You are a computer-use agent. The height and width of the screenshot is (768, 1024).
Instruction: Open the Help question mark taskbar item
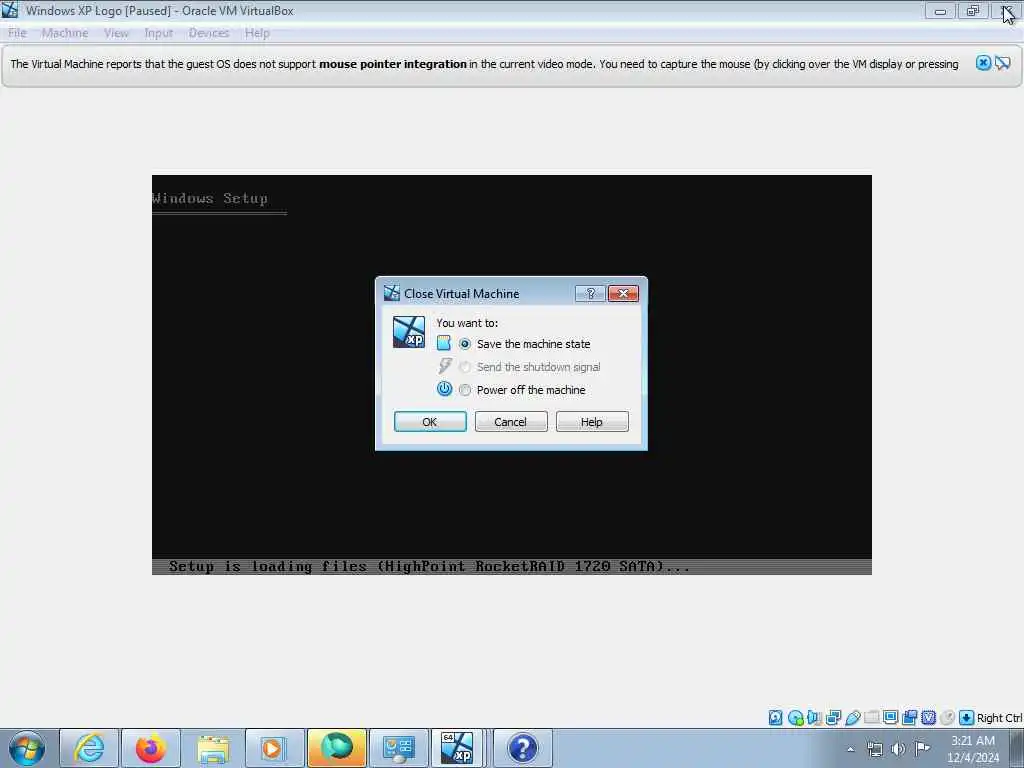pyautogui.click(x=522, y=748)
